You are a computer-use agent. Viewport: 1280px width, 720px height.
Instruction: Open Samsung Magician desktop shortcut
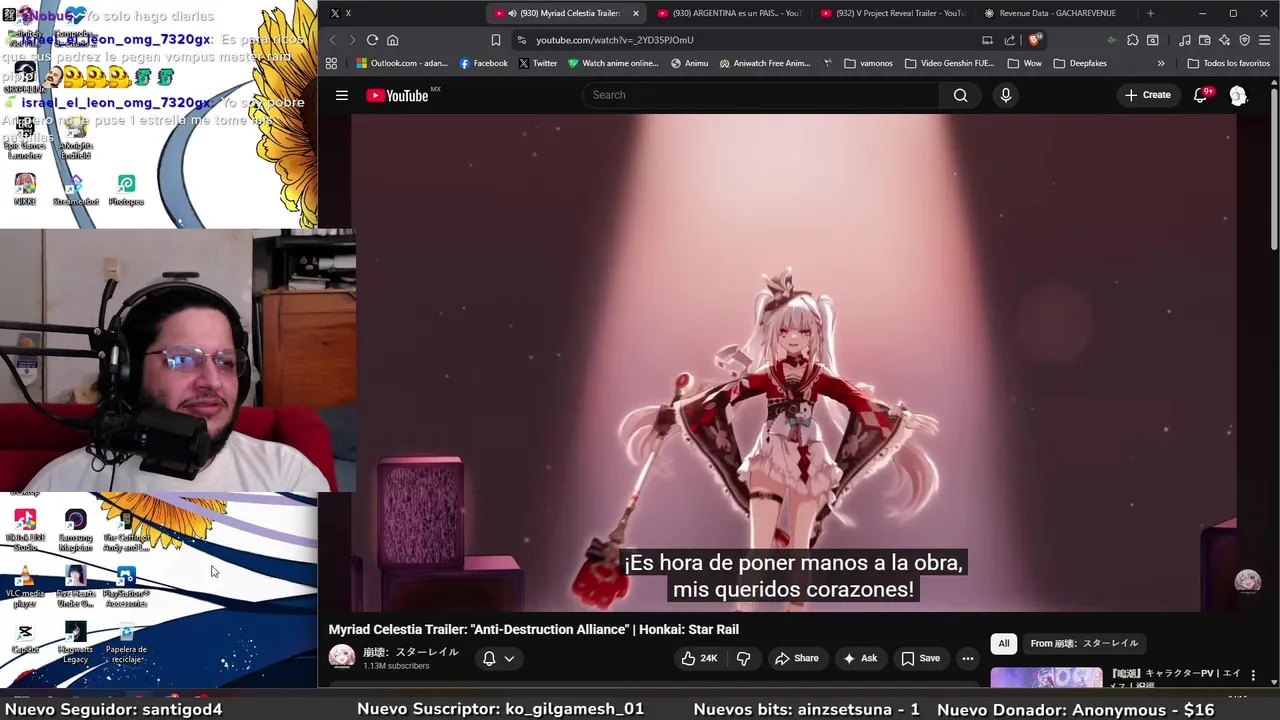[75, 530]
